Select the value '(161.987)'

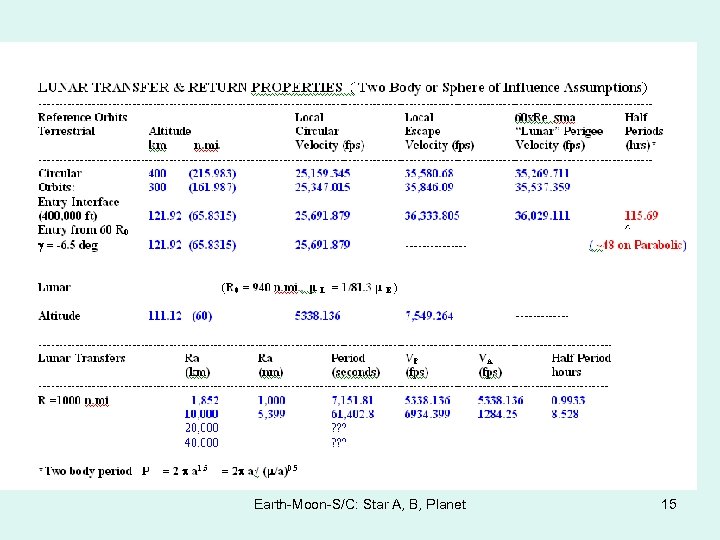[212, 187]
